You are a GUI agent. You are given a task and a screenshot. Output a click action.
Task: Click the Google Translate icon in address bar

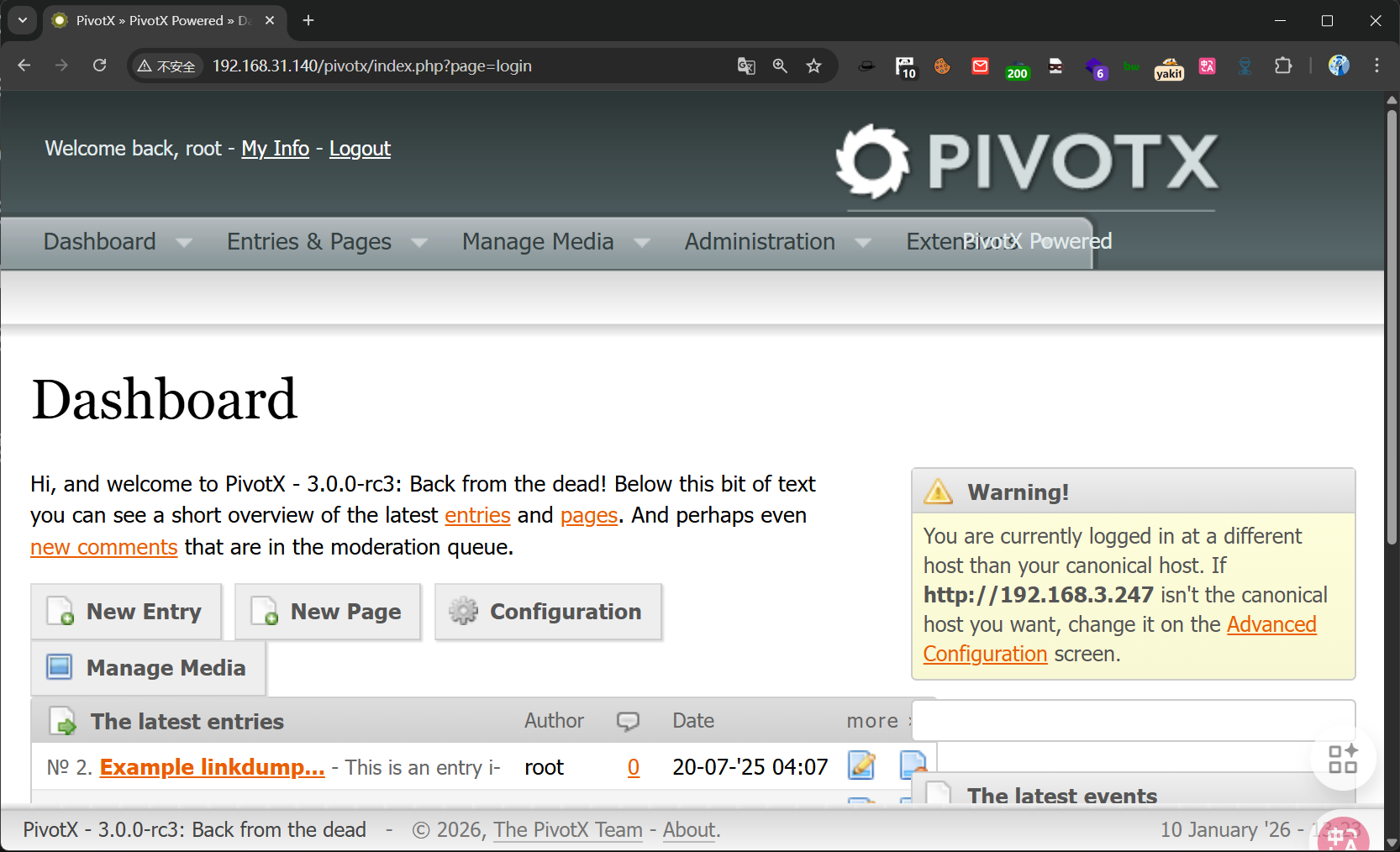[746, 66]
